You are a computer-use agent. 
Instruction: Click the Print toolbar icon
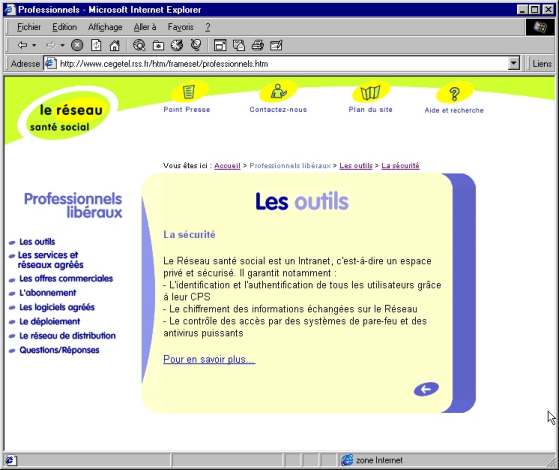coord(257,45)
